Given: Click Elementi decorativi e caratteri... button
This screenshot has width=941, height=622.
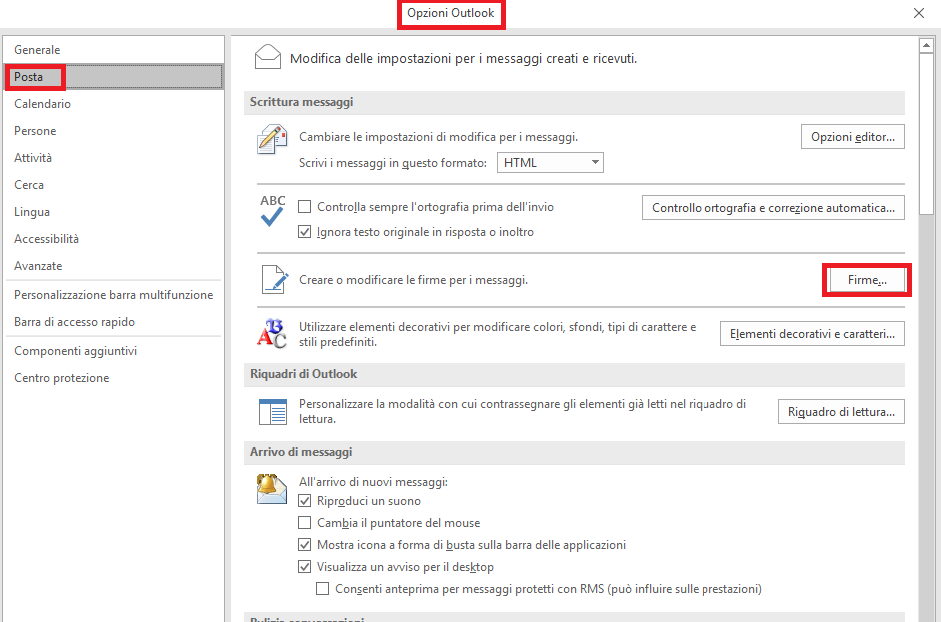Looking at the screenshot, I should click(x=811, y=334).
